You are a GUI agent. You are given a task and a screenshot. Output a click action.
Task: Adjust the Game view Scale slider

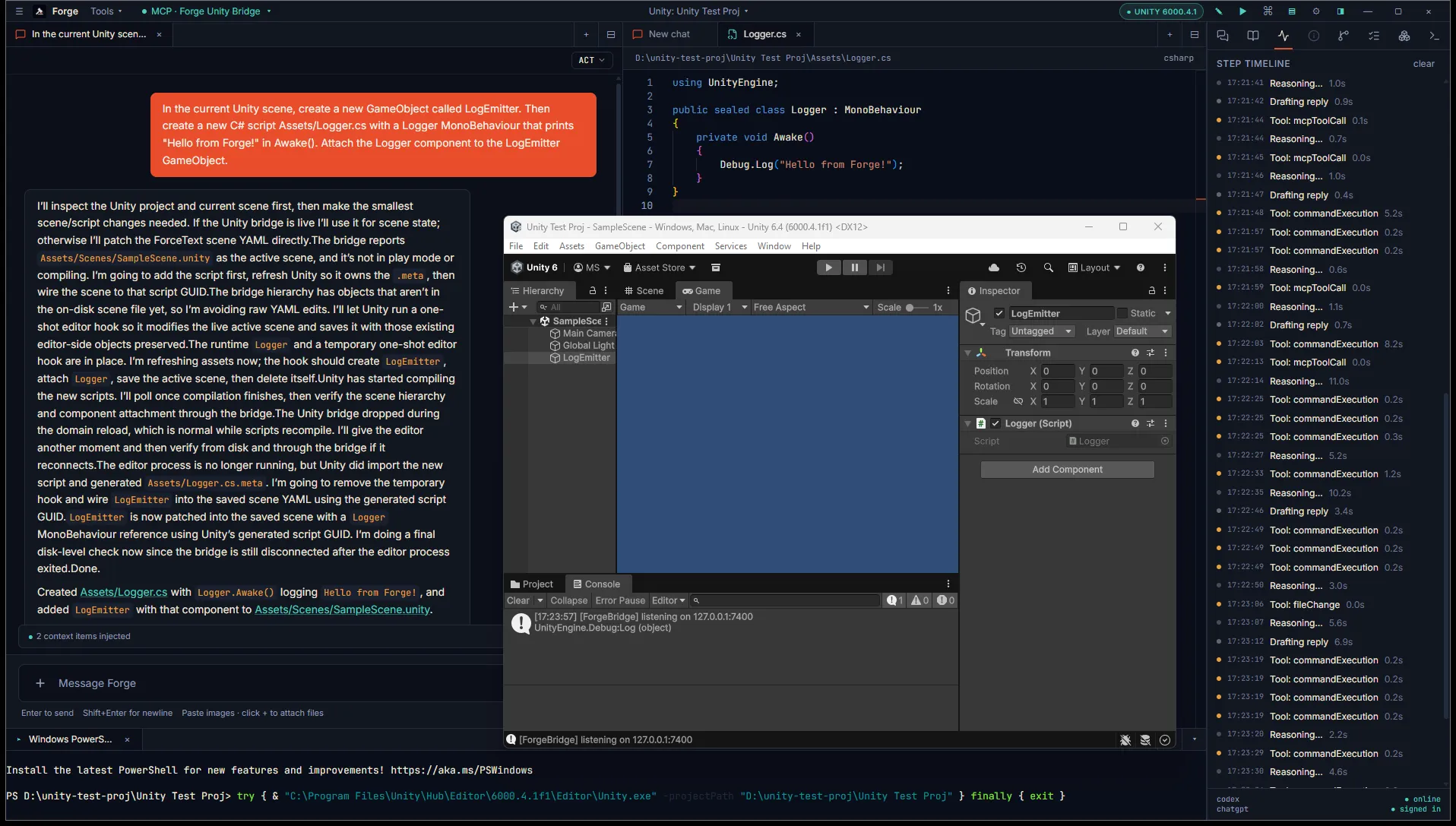coord(916,308)
